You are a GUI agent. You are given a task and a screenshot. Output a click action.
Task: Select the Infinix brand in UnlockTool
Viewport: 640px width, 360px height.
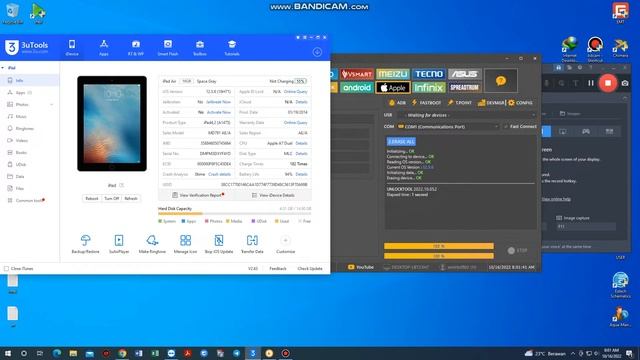click(429, 87)
